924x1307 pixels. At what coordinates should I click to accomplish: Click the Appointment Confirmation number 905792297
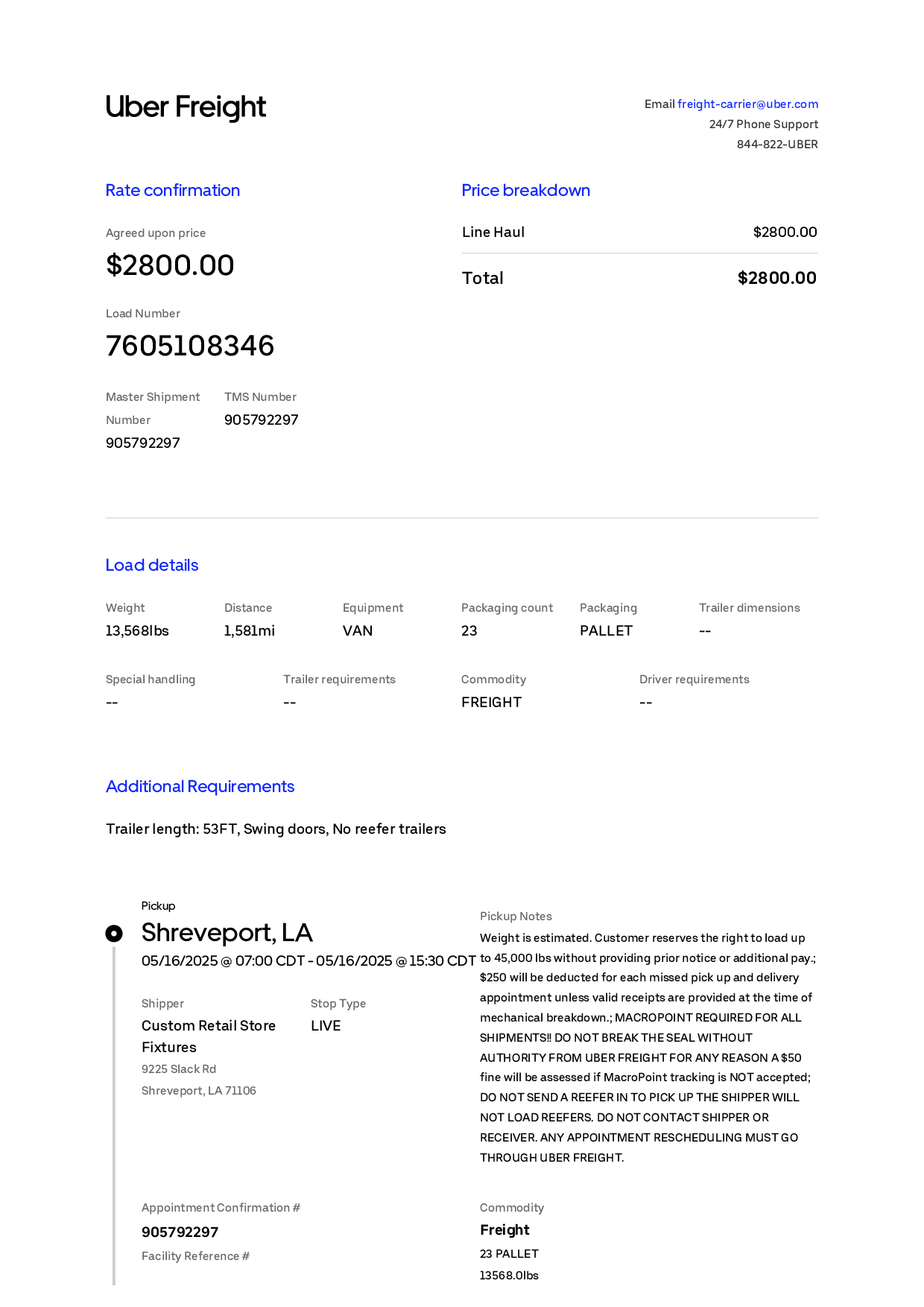(x=180, y=1232)
